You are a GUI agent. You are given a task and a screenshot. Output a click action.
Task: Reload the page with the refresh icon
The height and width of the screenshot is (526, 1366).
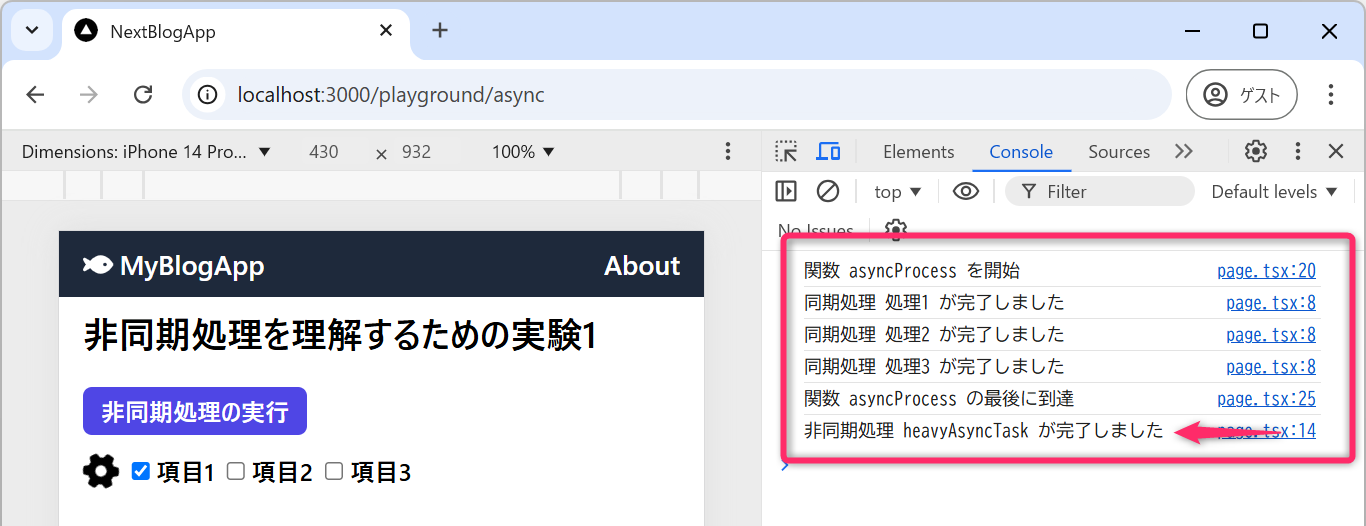[x=143, y=95]
